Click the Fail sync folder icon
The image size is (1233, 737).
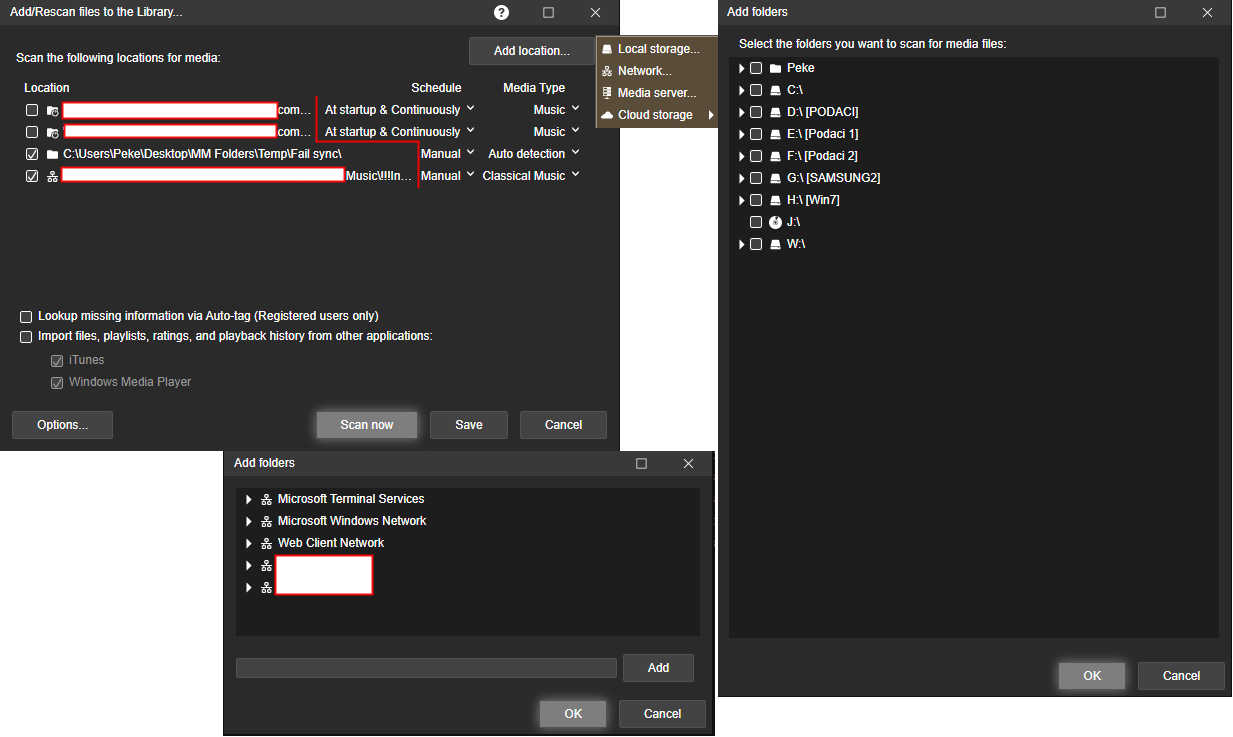click(52, 154)
